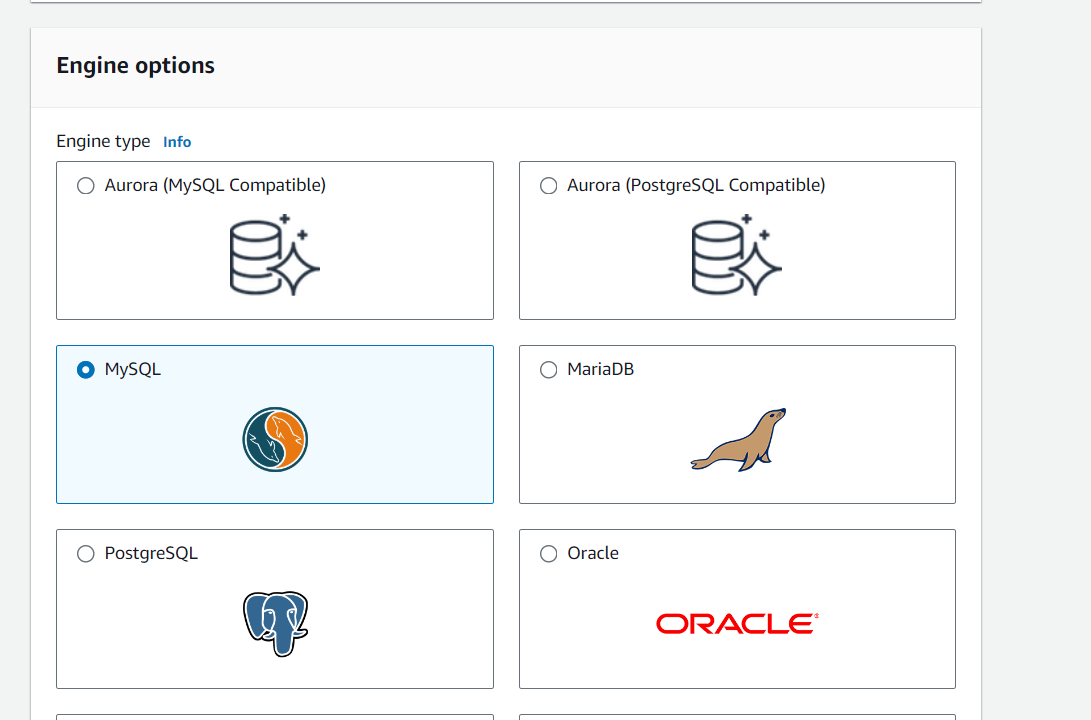1091x720 pixels.
Task: Click the MySQL dolphin logo
Action: 275,439
